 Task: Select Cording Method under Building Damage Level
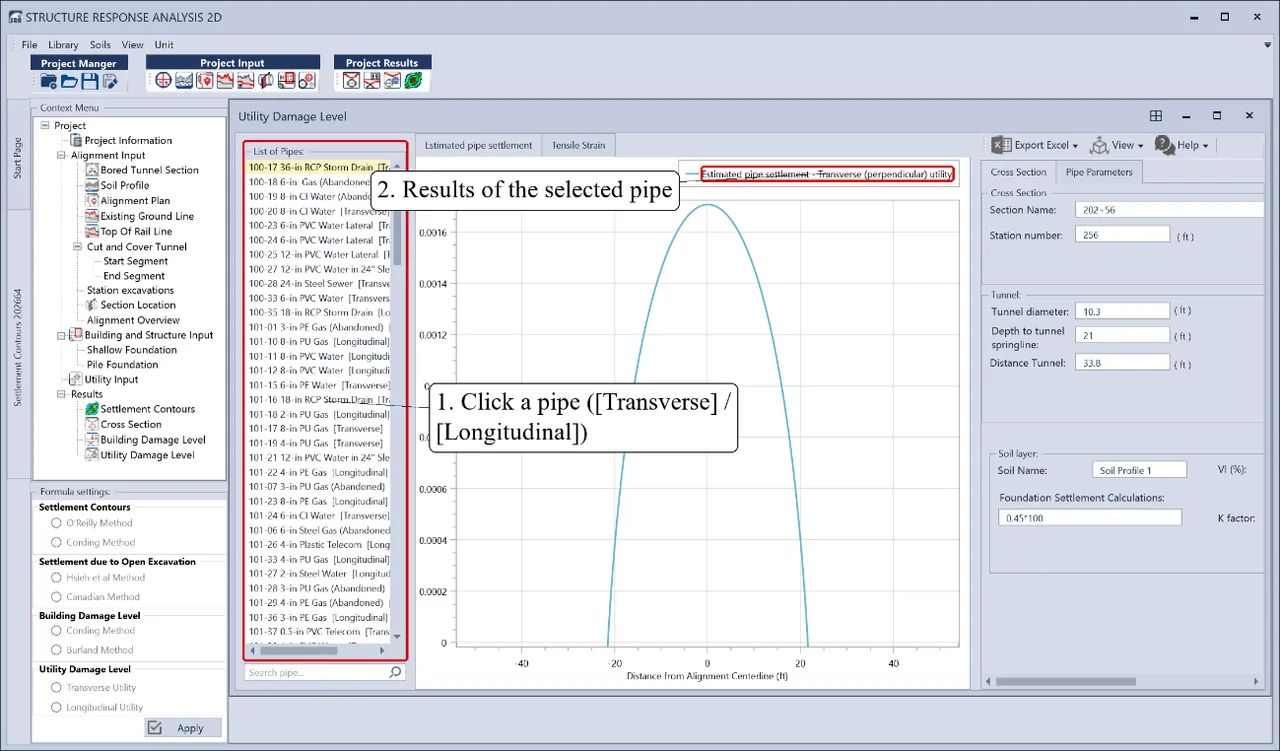[57, 631]
